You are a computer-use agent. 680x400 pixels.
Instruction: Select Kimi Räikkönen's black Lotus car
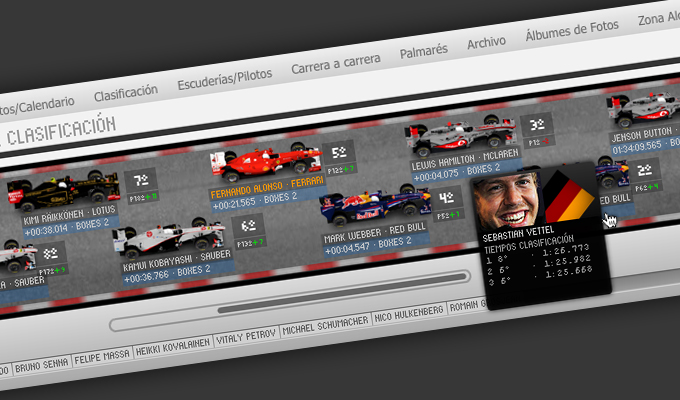(x=64, y=190)
